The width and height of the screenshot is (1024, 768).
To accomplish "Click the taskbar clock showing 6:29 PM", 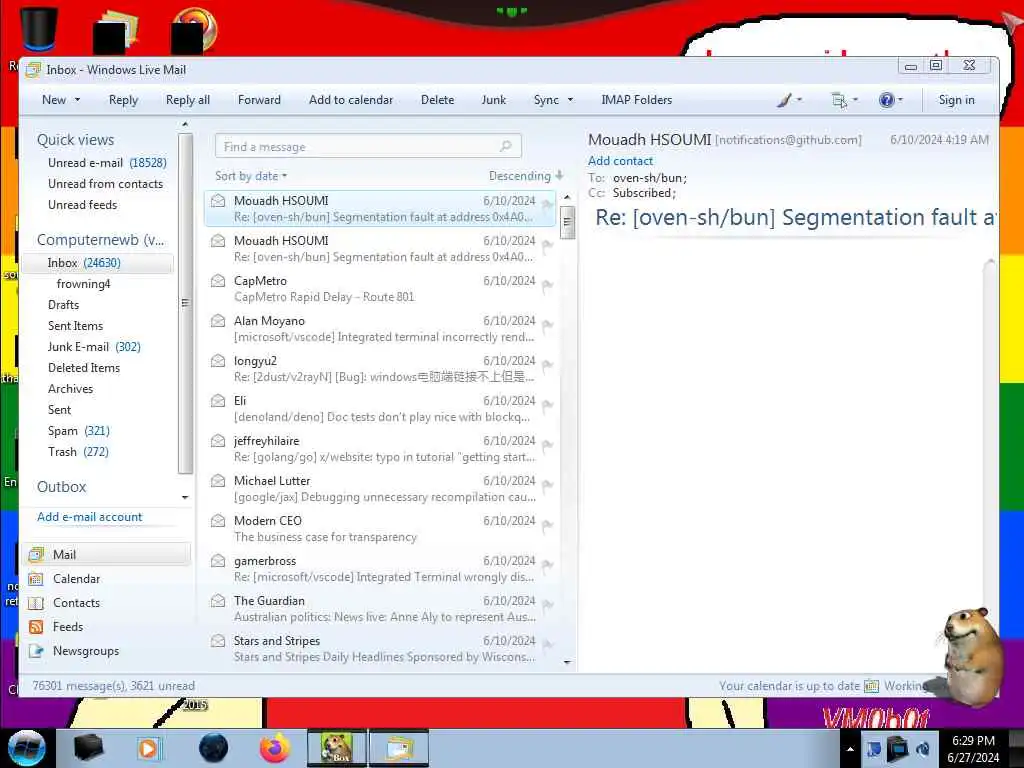I will click(x=973, y=748).
